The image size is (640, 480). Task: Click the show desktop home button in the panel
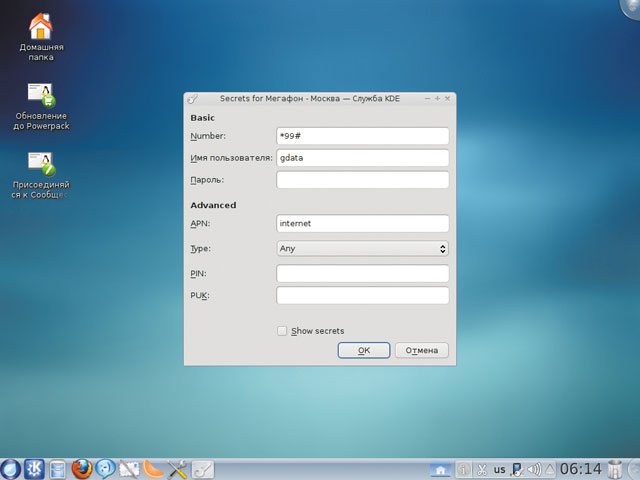pyautogui.click(x=440, y=470)
